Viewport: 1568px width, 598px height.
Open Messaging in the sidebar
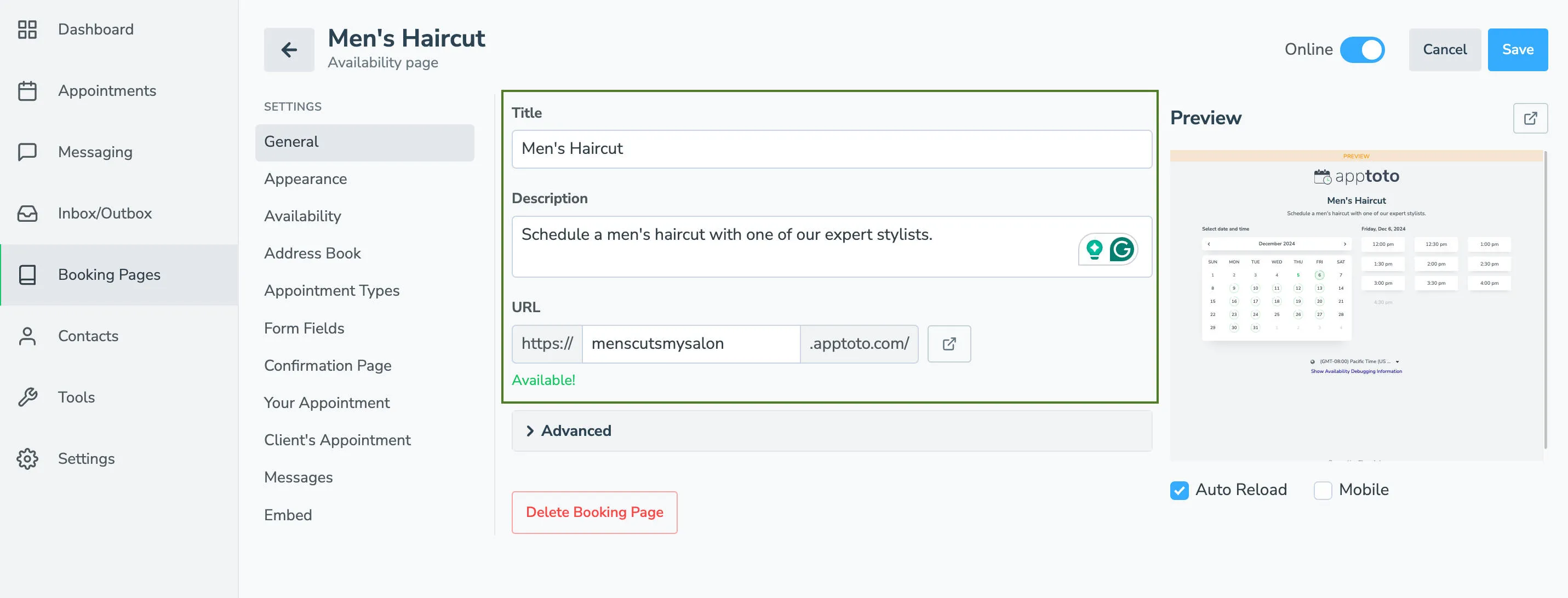pos(94,152)
